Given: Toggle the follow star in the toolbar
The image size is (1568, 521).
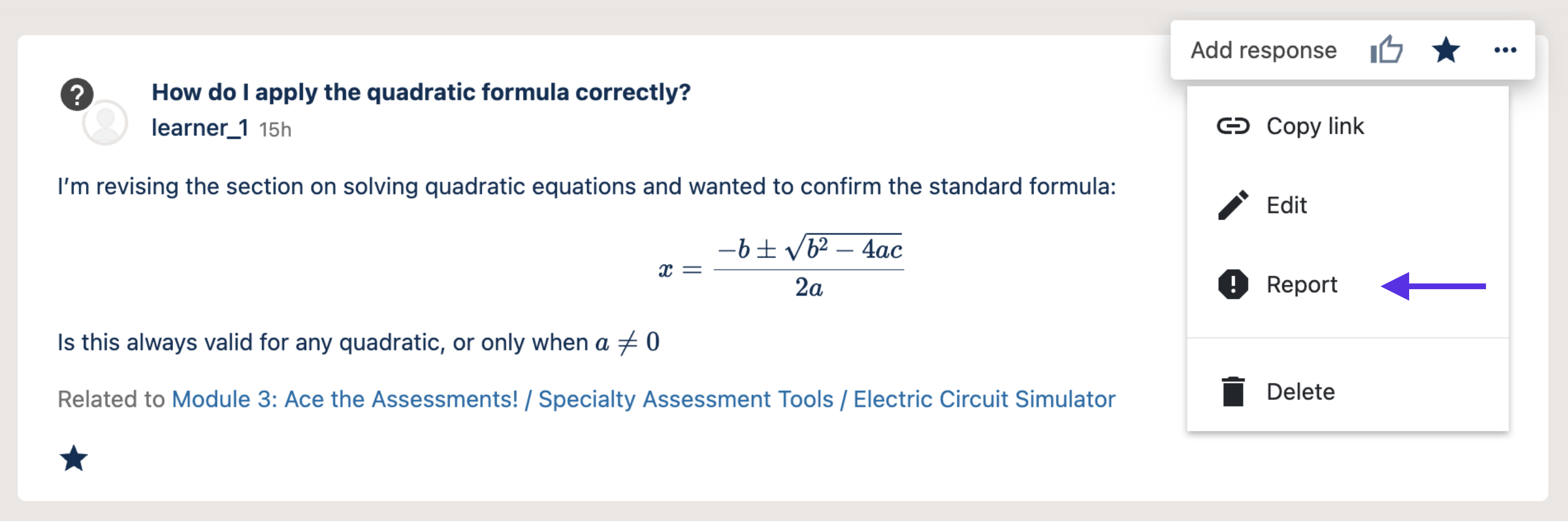Looking at the screenshot, I should click(x=1445, y=50).
